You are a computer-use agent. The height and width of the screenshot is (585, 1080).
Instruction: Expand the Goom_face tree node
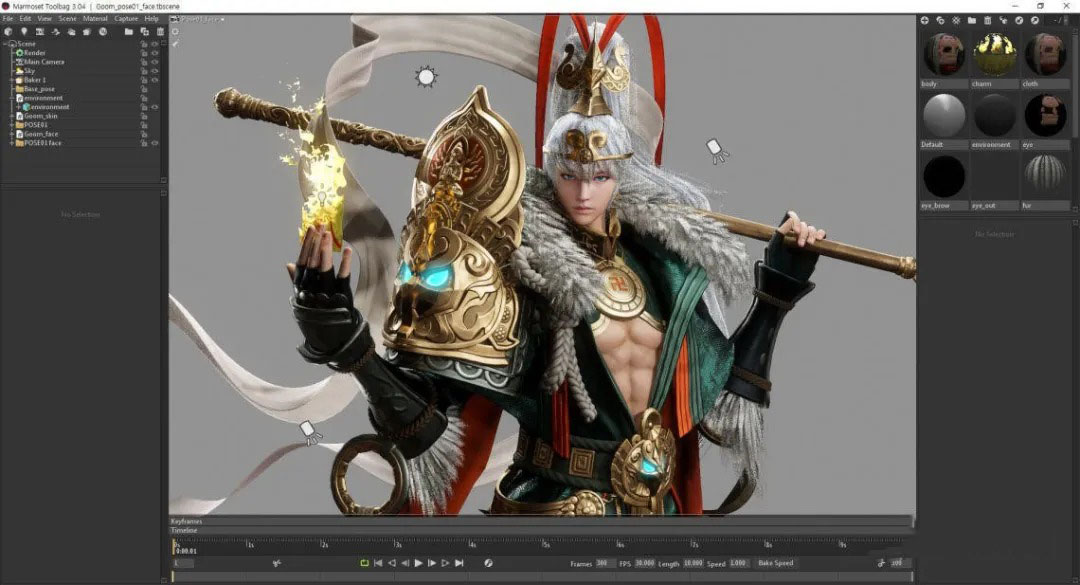pos(13,134)
